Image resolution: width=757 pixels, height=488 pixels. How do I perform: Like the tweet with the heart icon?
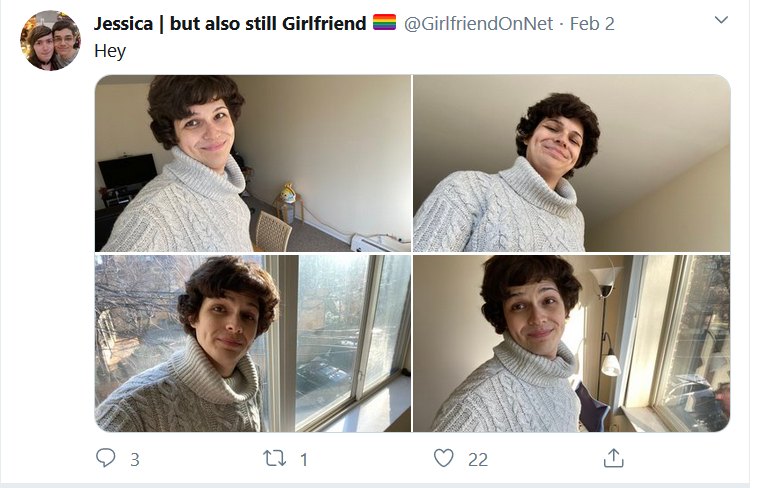click(x=444, y=458)
